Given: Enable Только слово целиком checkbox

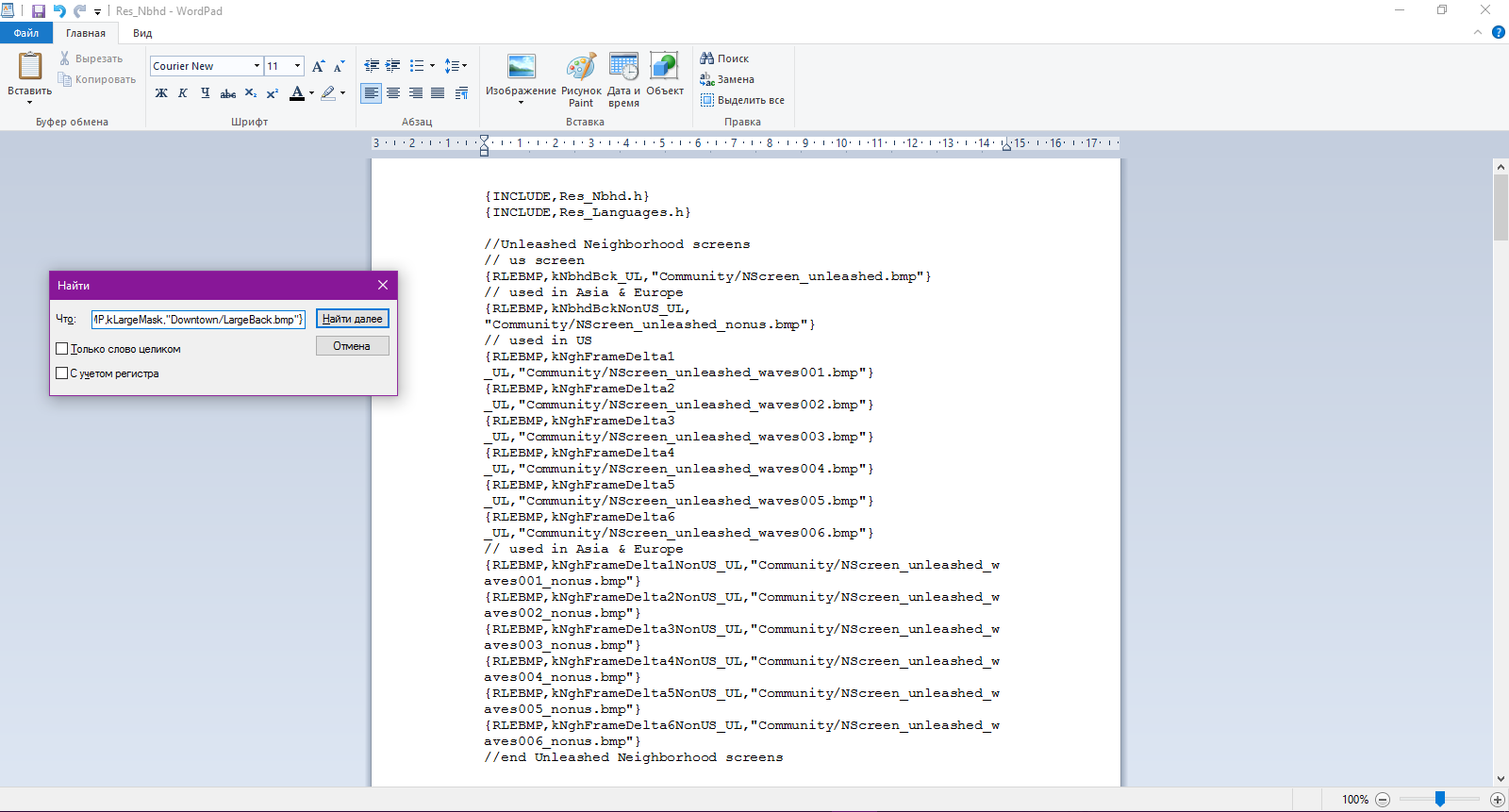Looking at the screenshot, I should coord(62,349).
